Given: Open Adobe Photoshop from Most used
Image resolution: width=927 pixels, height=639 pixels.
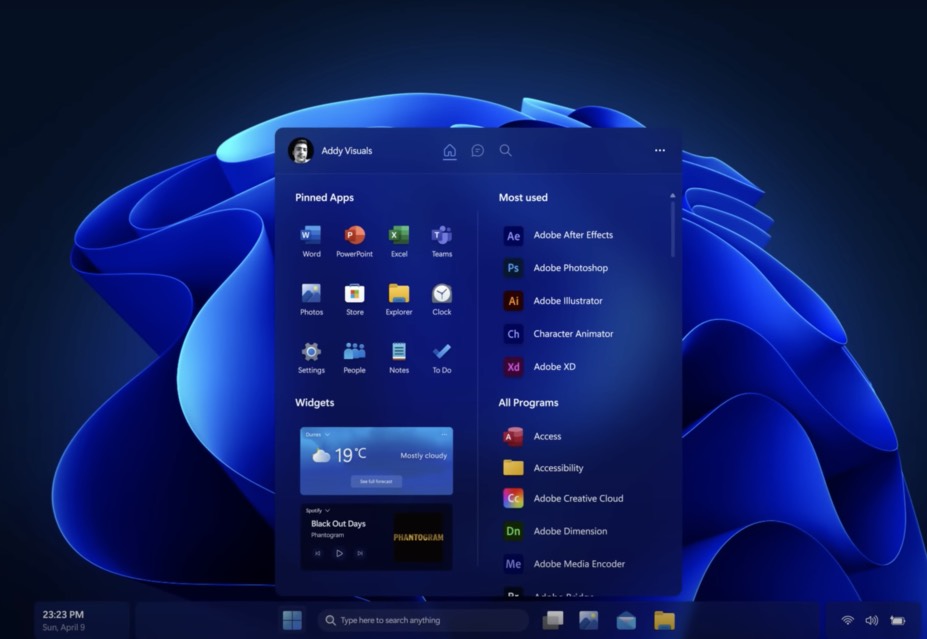Looking at the screenshot, I should coord(571,268).
